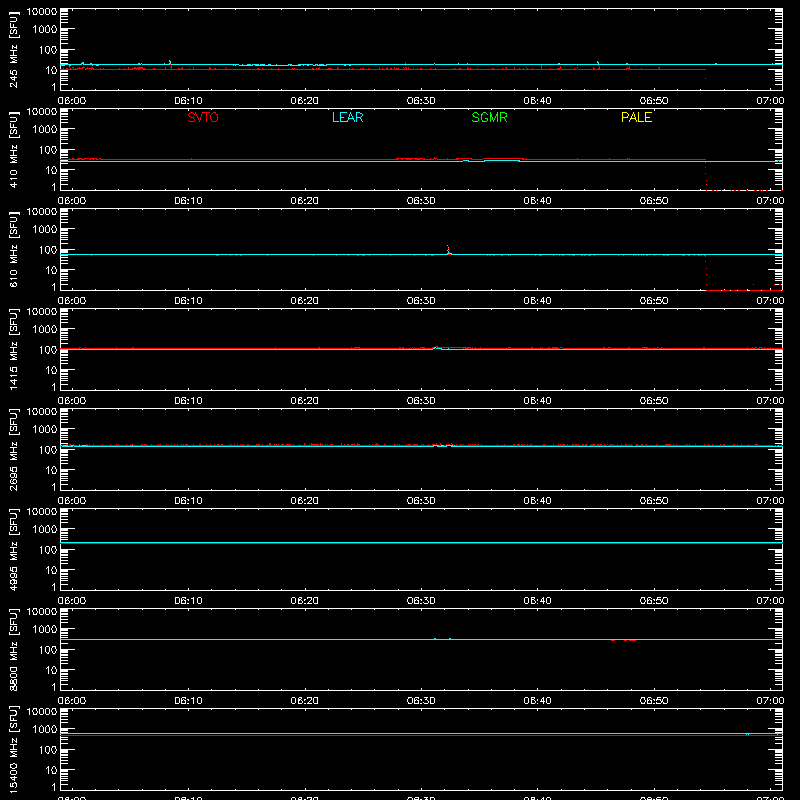This screenshot has width=800, height=800.
Task: Click the 10000 y-axis value on 8800 MHz plot
Action: coord(42,611)
